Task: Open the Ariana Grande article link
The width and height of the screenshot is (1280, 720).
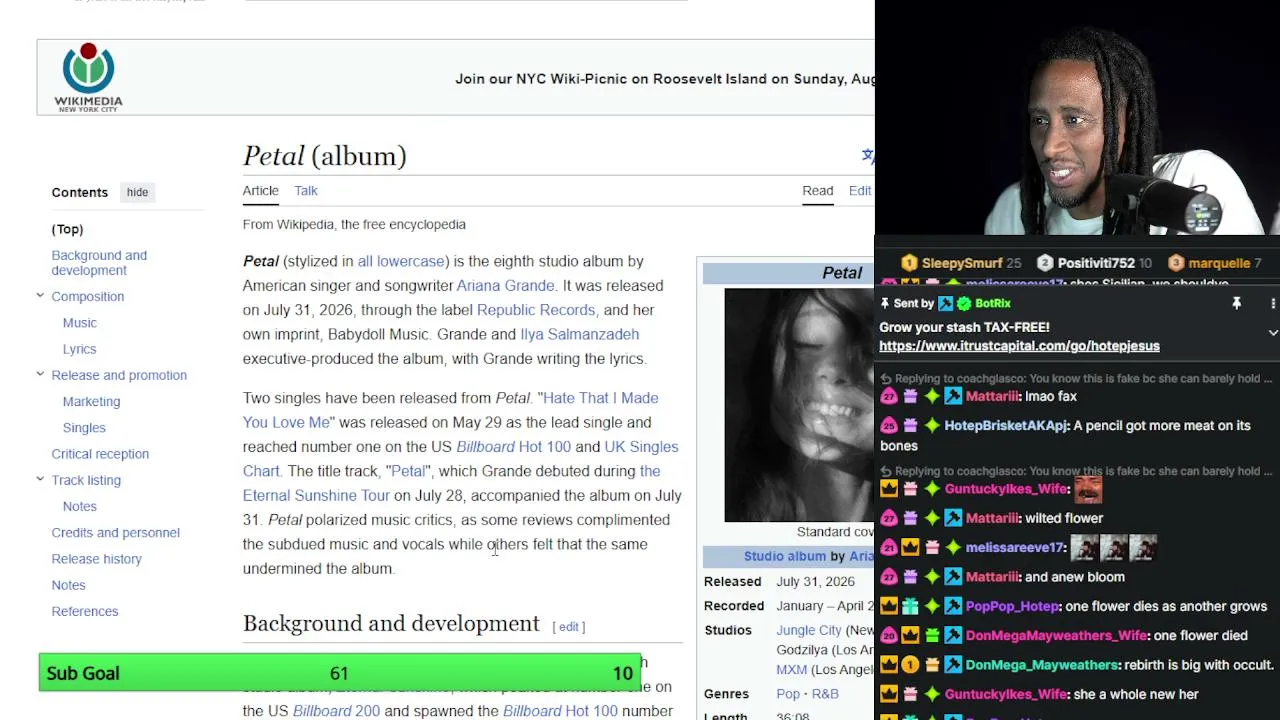Action: (505, 286)
